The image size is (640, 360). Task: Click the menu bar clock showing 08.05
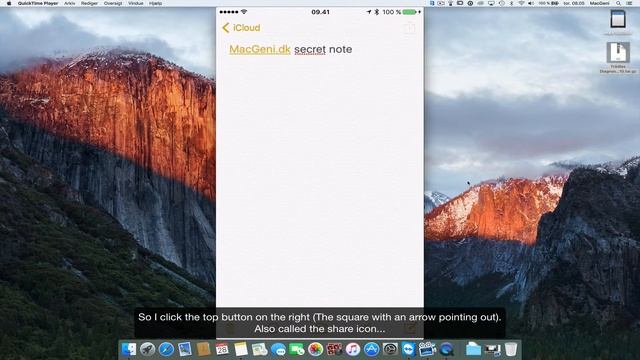click(574, 3)
